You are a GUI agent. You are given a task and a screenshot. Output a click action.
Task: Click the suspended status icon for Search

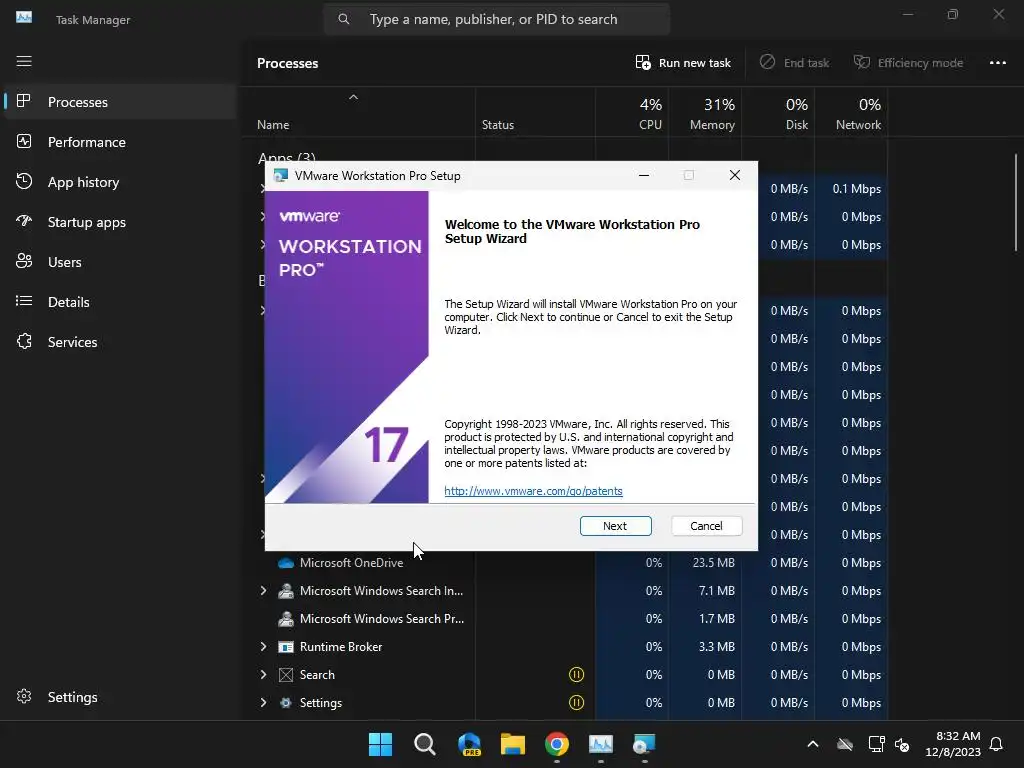[576, 675]
